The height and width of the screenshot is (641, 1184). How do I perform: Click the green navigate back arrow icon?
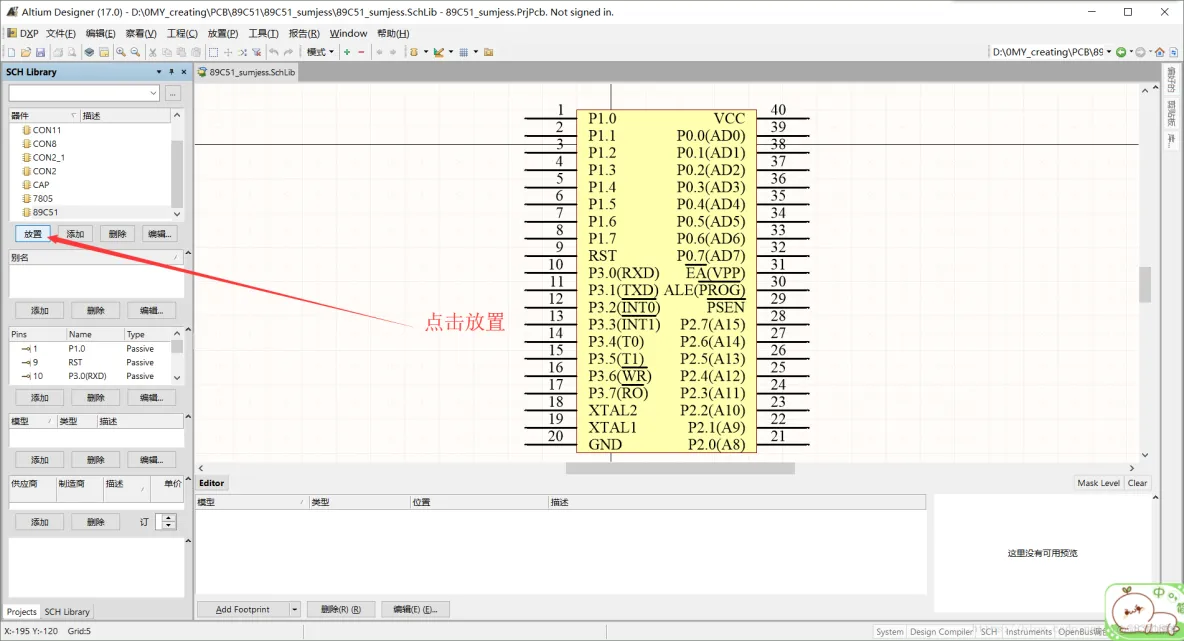click(x=1121, y=52)
